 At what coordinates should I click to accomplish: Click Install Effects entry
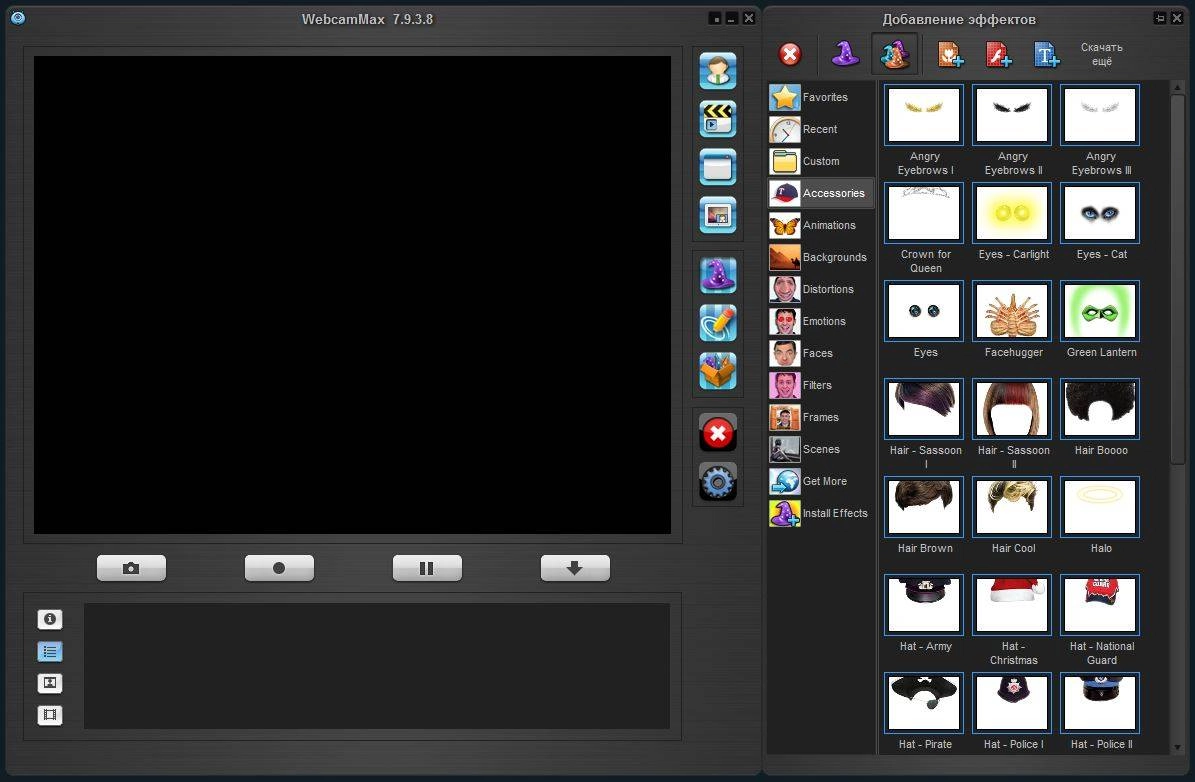(x=821, y=514)
